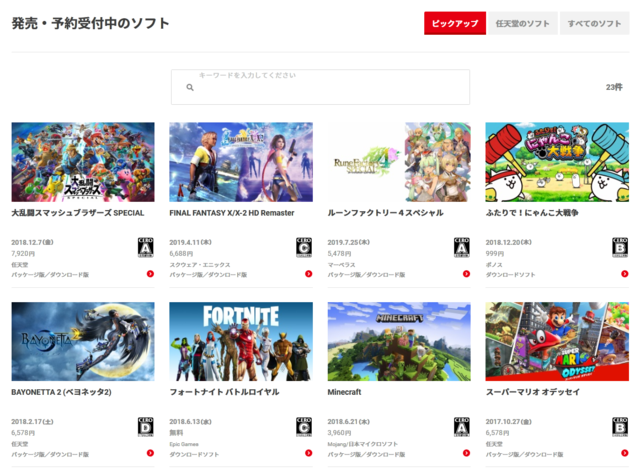640x472 pixels.
Task: Click the スクウェア・エニックス publisher text
Action: click(200, 265)
